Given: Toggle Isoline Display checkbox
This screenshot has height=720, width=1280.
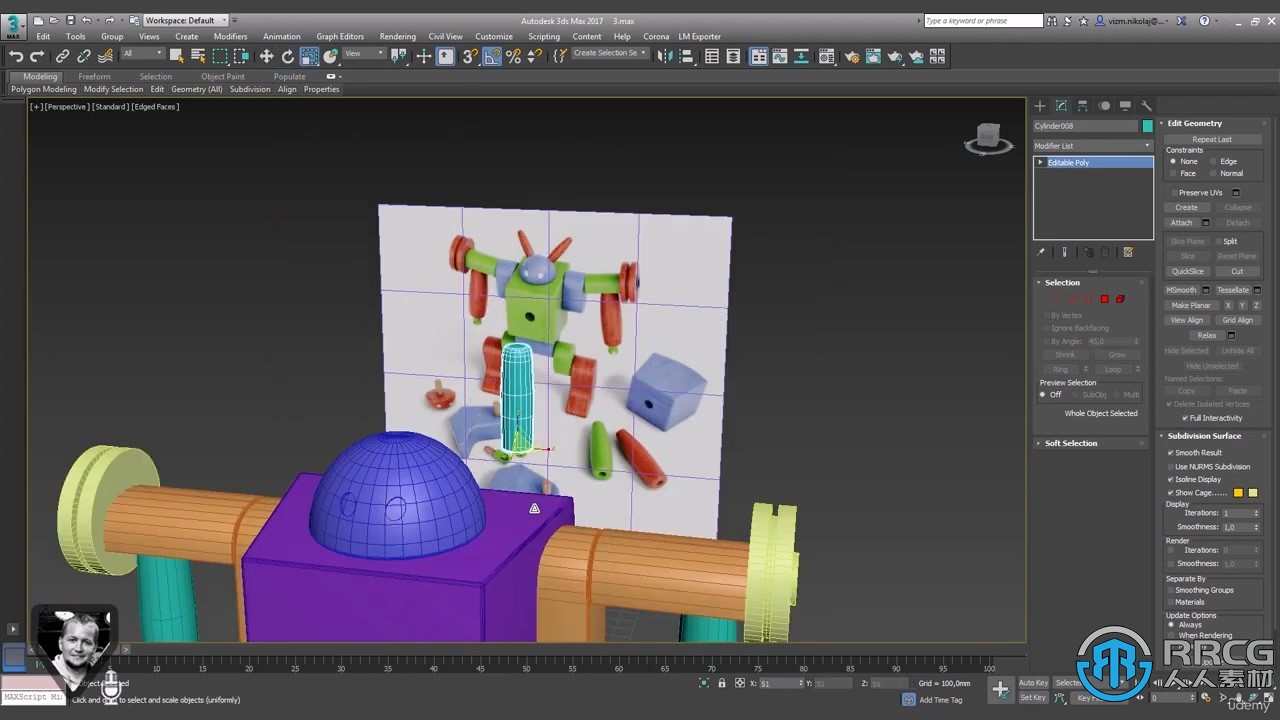Looking at the screenshot, I should [x=1171, y=479].
